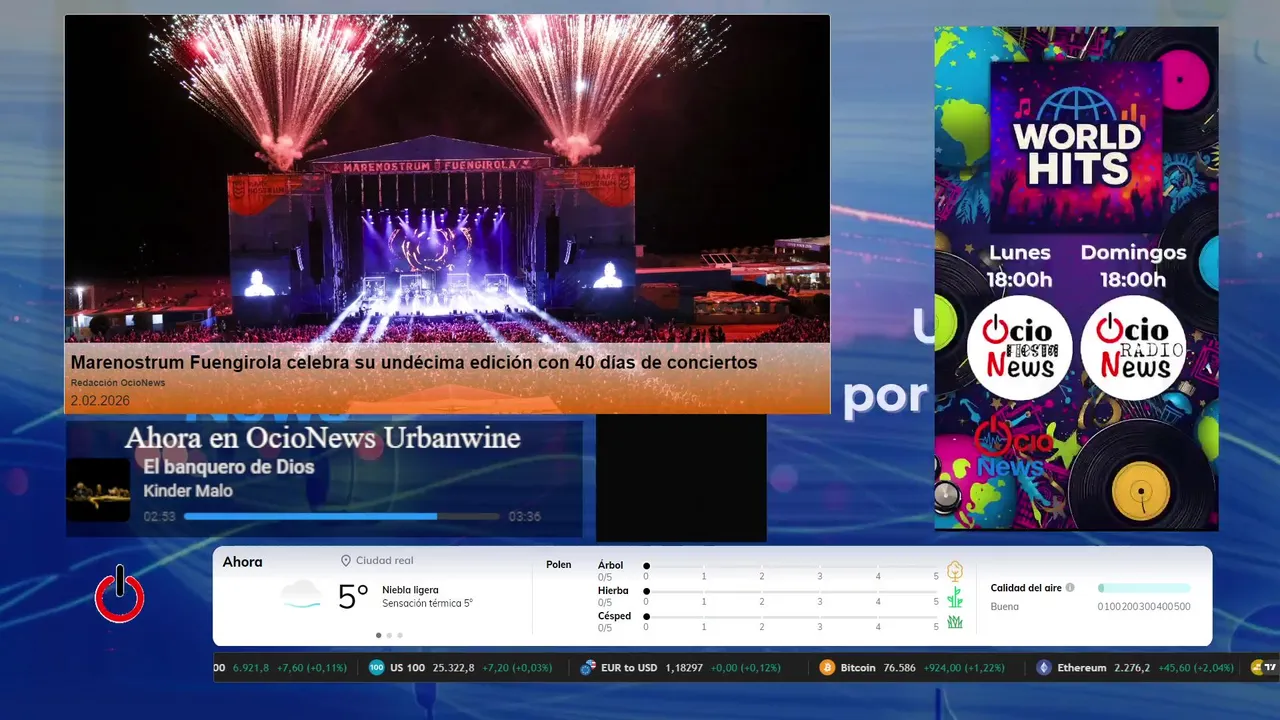Screen dimensions: 1280x720
Task: Click the news date 2.02.2026
Action: click(x=100, y=401)
